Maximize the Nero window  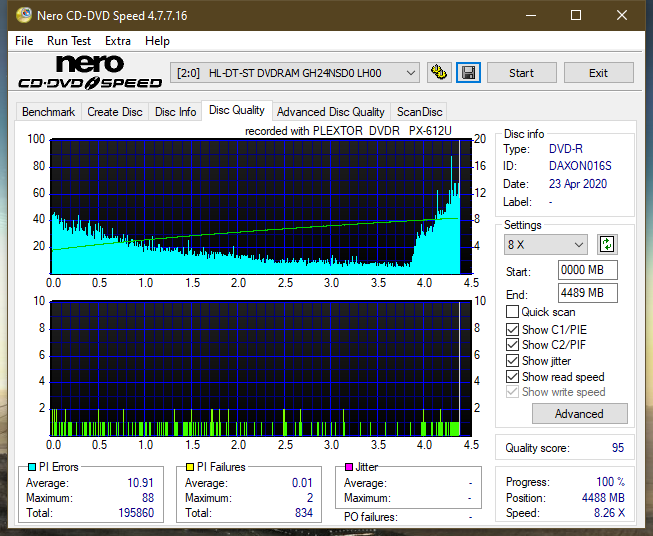(576, 15)
